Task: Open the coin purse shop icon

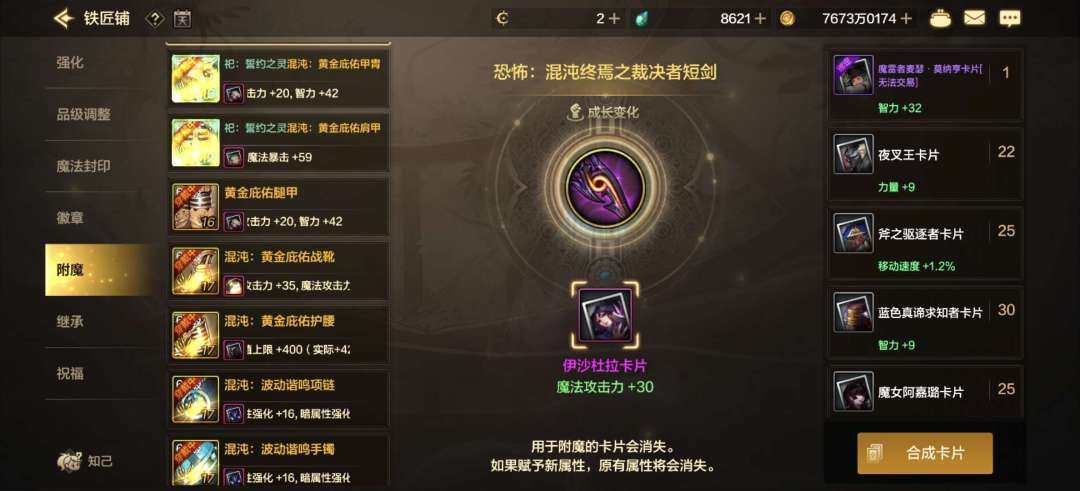Action: coord(940,19)
